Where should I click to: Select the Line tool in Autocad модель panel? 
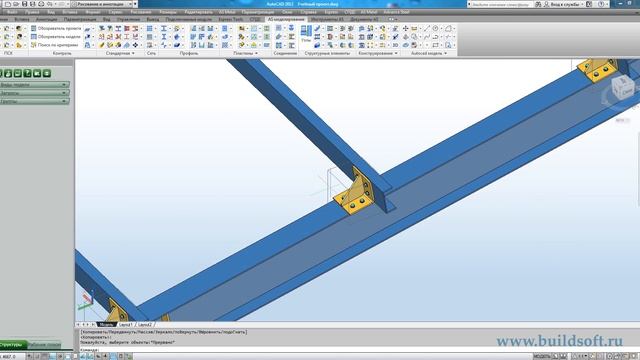pos(427,28)
